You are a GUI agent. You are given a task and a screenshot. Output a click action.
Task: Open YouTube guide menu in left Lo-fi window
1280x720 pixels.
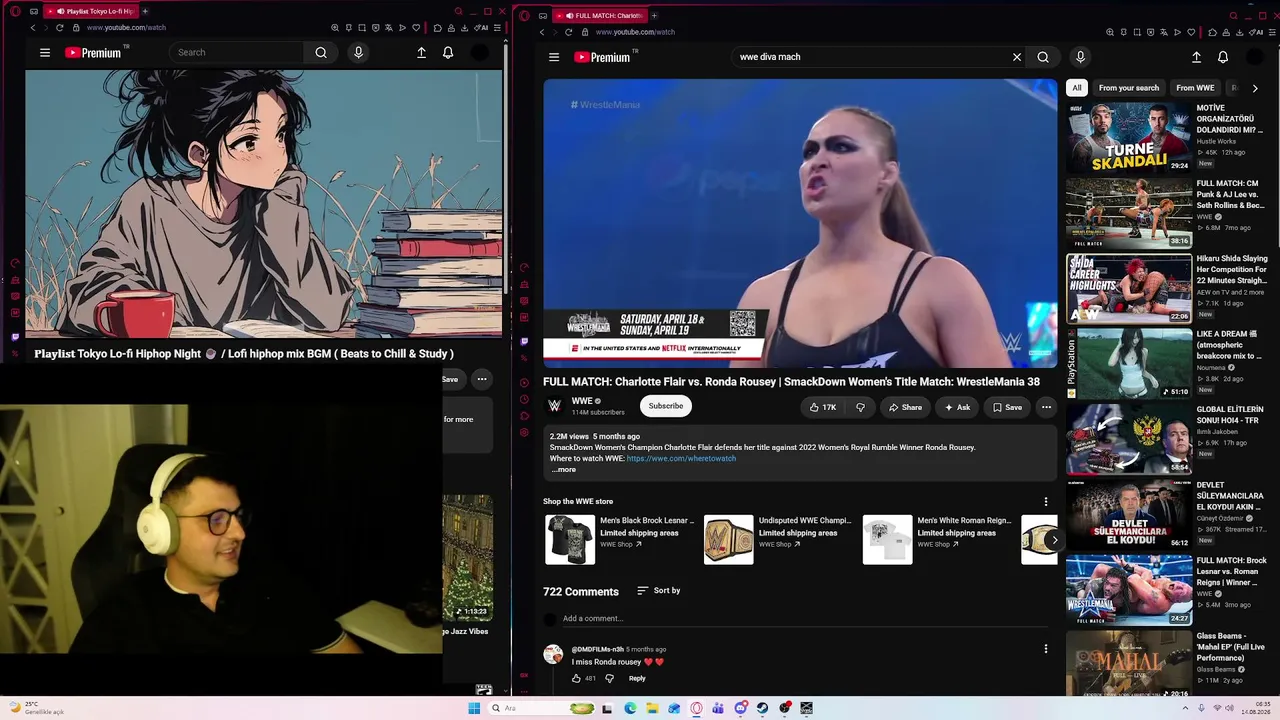coord(45,52)
